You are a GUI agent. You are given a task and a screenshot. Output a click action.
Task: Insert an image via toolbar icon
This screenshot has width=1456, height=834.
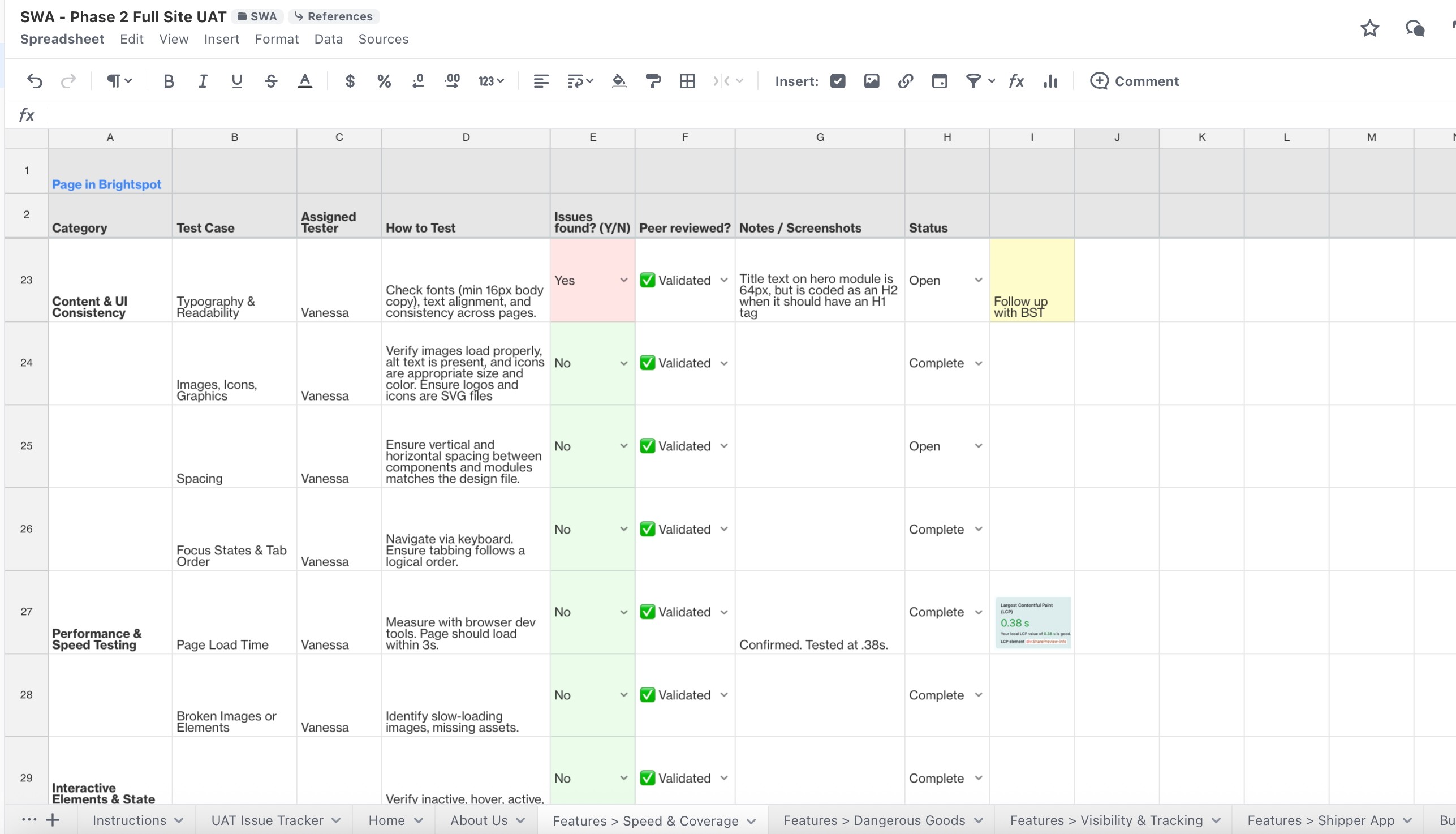(872, 81)
